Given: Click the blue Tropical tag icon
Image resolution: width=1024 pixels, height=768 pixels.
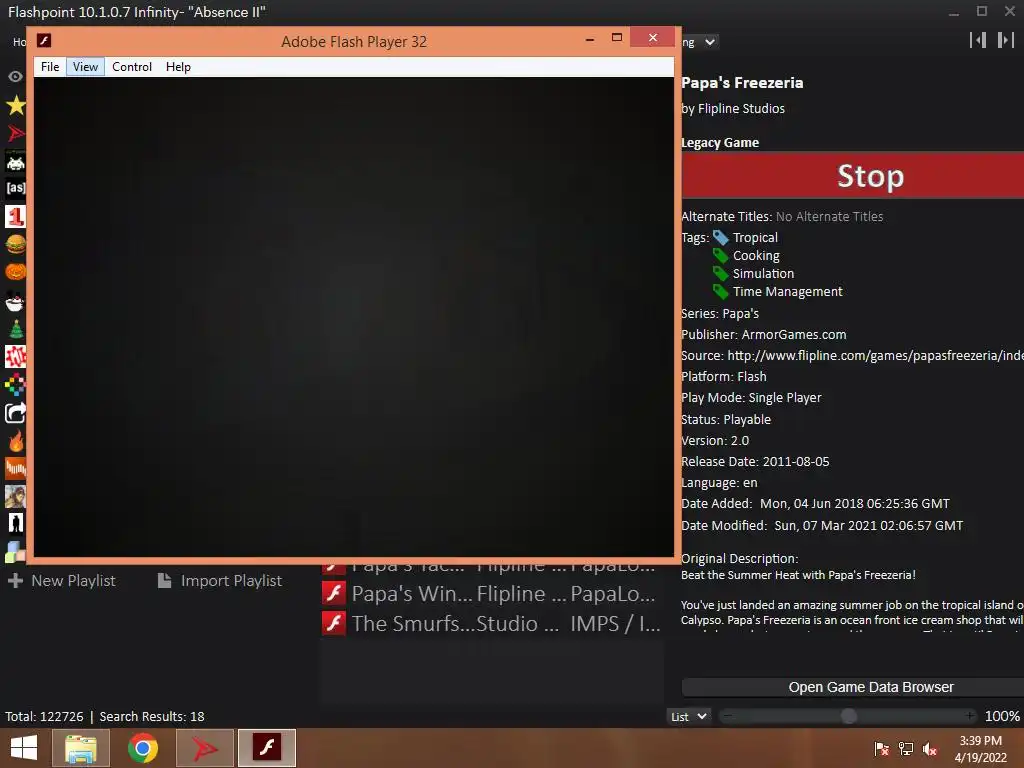Looking at the screenshot, I should click(x=720, y=238).
